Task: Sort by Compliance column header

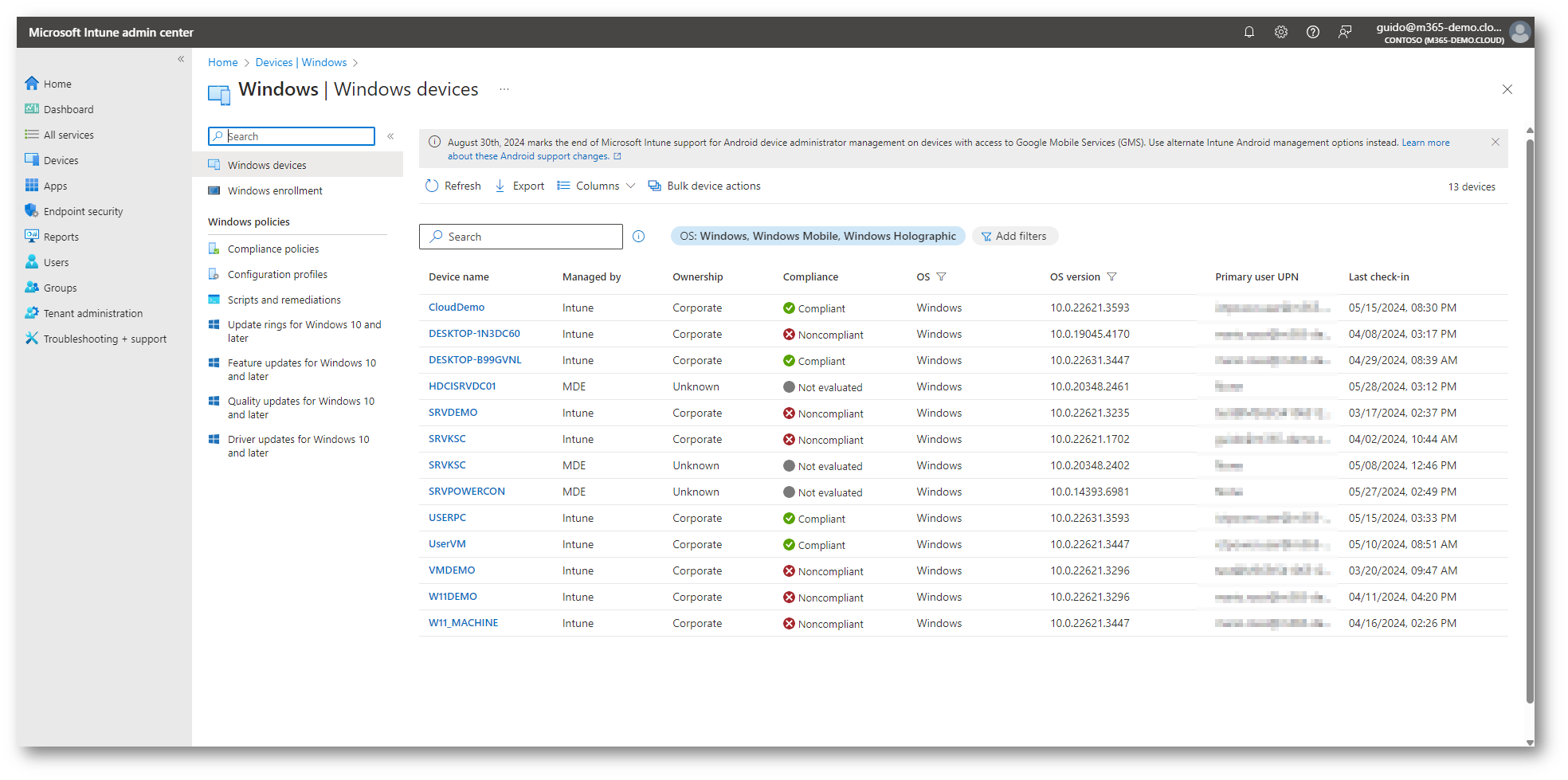Action: [810, 276]
